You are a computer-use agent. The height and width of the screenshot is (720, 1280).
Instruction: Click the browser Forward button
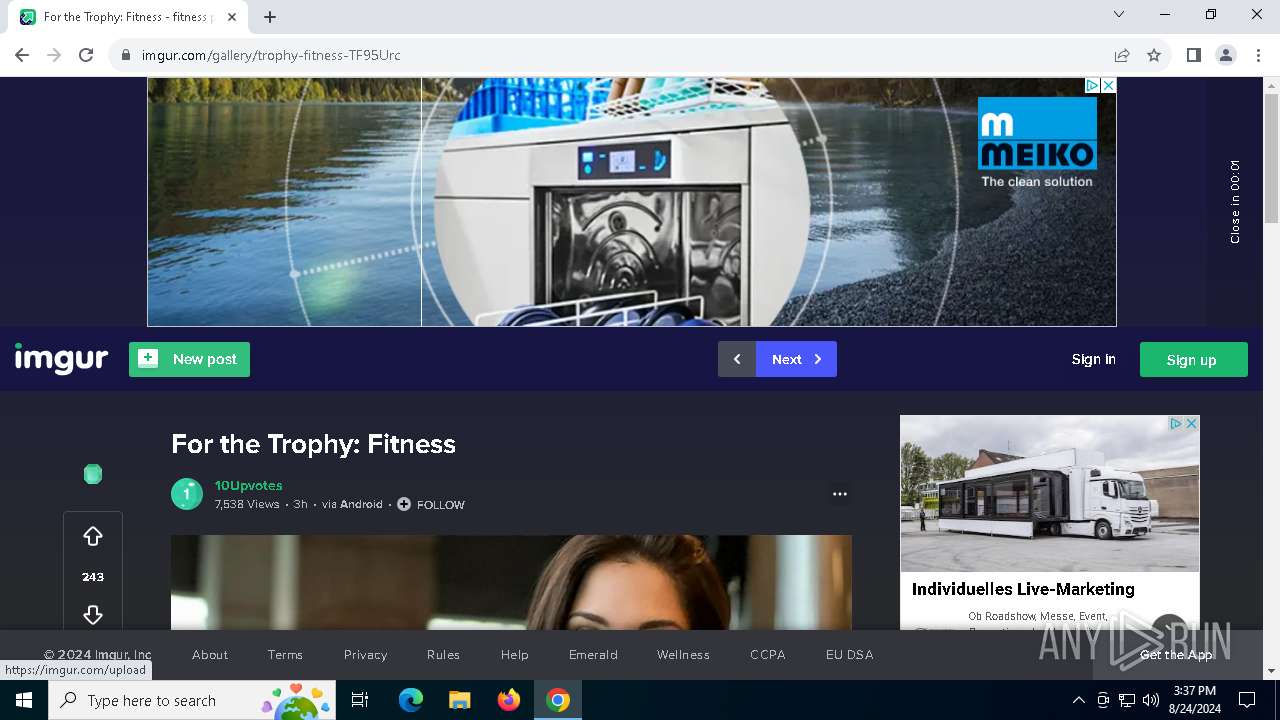(54, 55)
